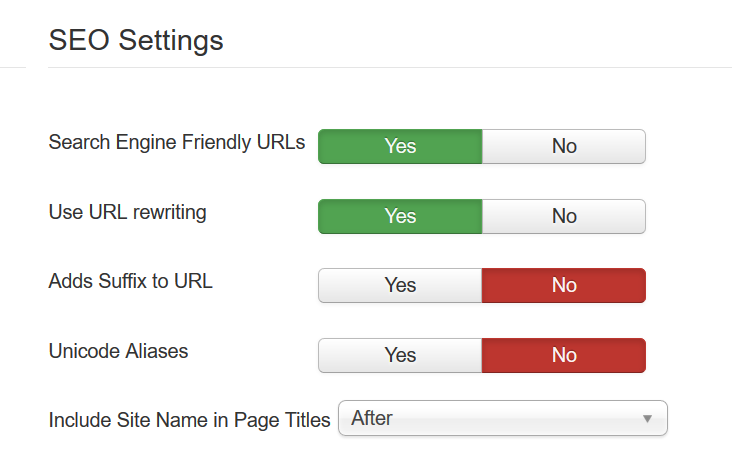Click the short line fragment at the left edge
Viewport: 732px width, 460px height.
pos(13,67)
